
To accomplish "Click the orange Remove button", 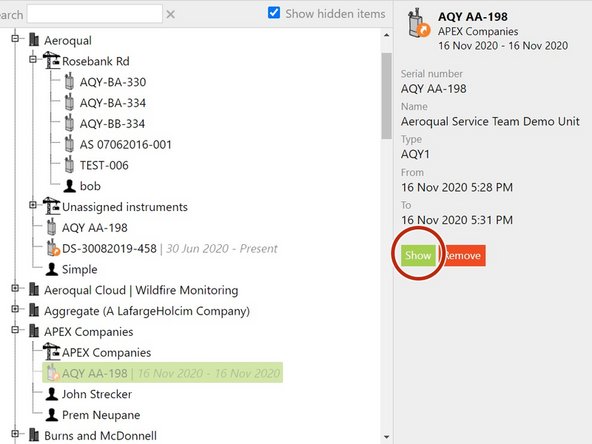I will (464, 256).
